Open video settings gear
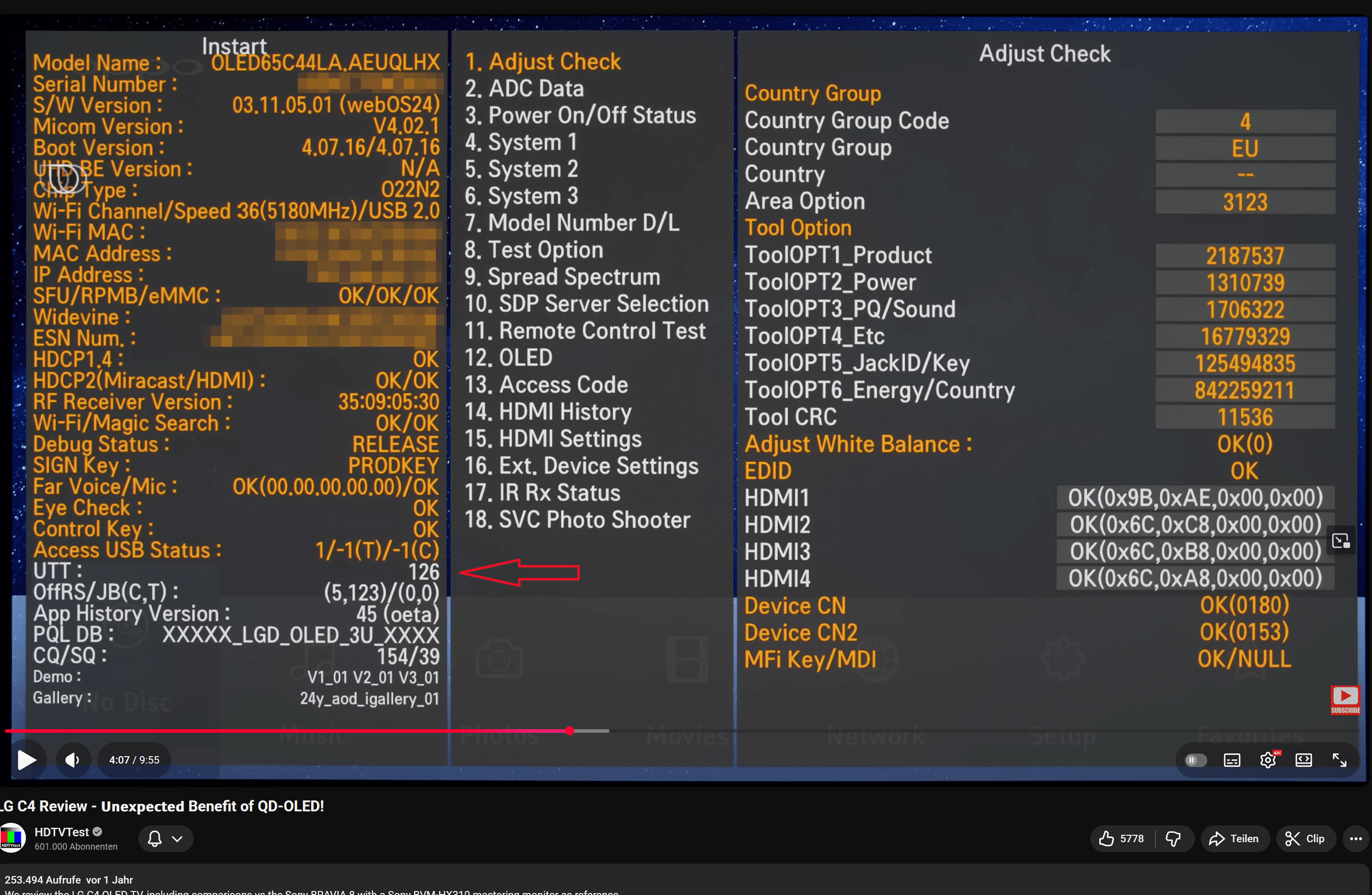1372x895 pixels. [x=1267, y=760]
